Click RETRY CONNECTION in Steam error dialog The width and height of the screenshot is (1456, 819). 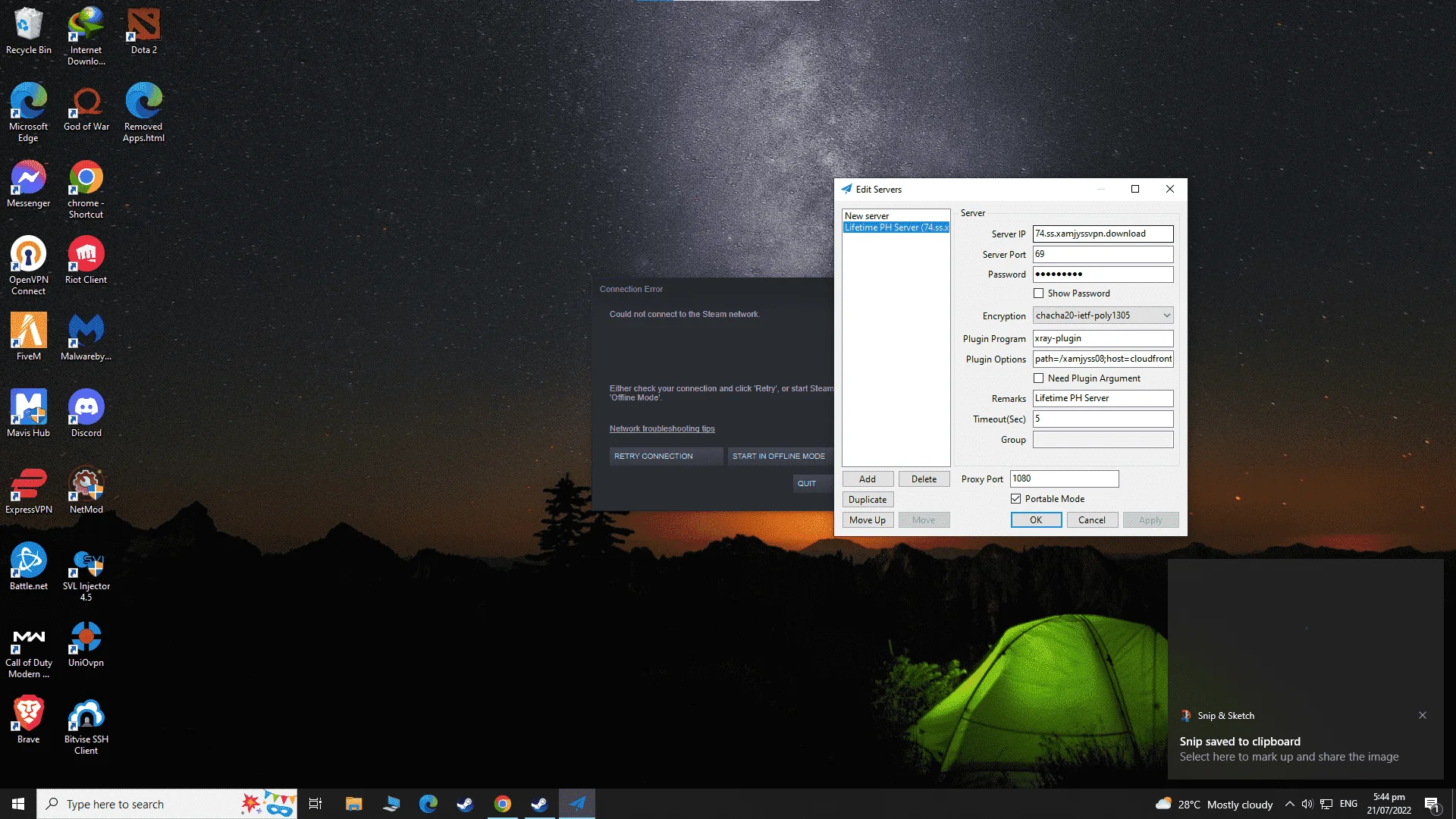pos(666,457)
